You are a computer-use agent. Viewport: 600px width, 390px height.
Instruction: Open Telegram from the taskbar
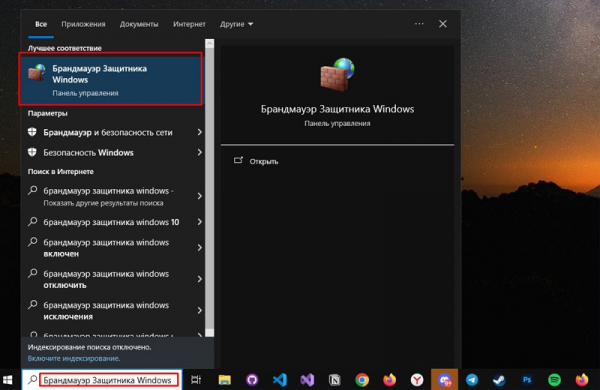pos(472,380)
